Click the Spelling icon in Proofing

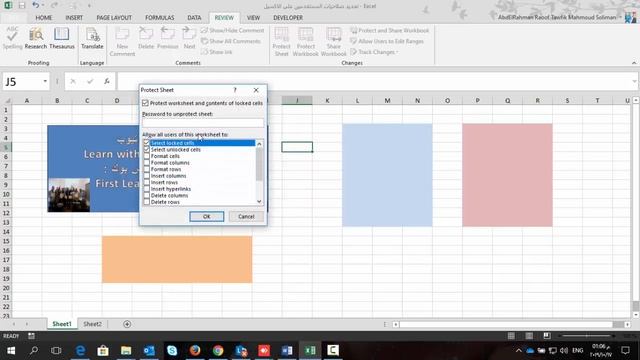(x=12, y=38)
